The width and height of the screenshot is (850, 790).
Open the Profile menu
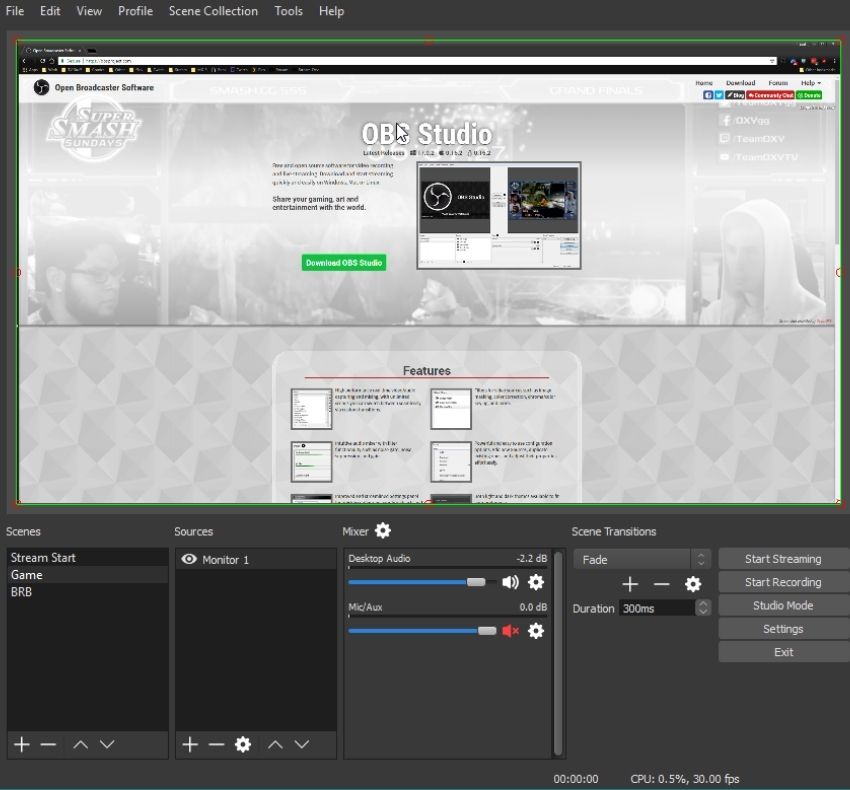[135, 11]
